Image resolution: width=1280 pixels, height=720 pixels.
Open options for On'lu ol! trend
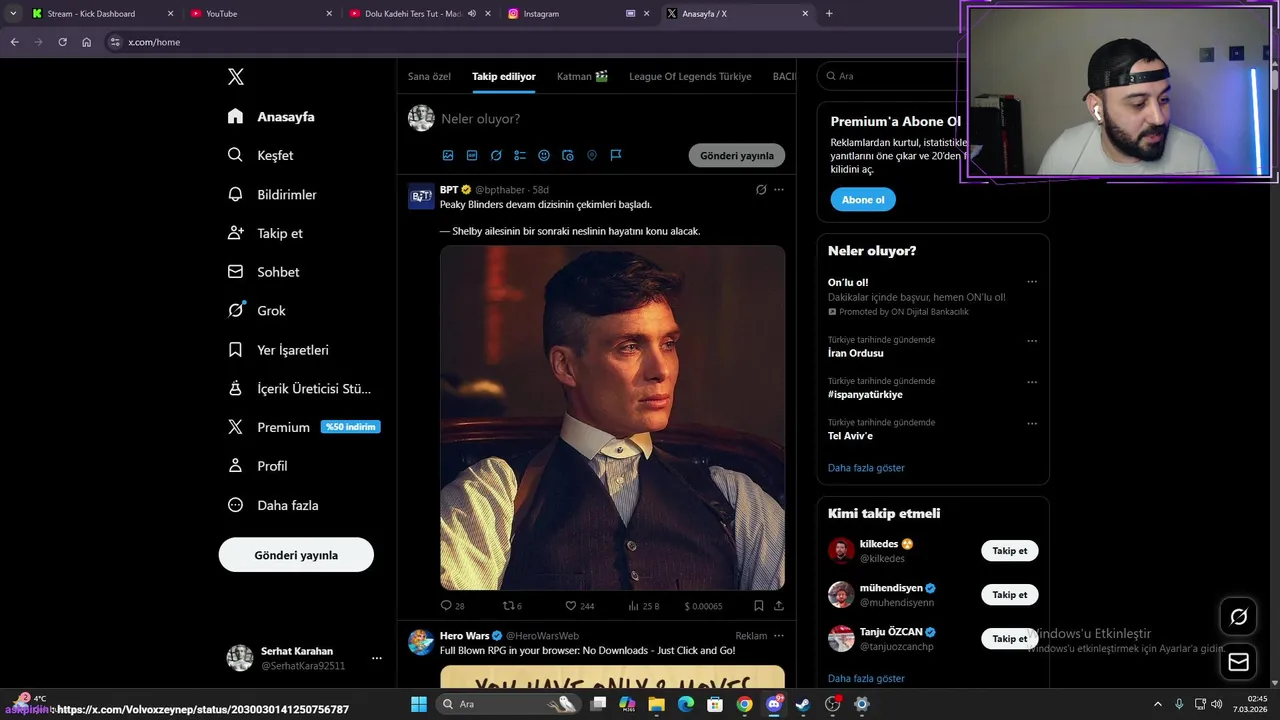[1032, 282]
